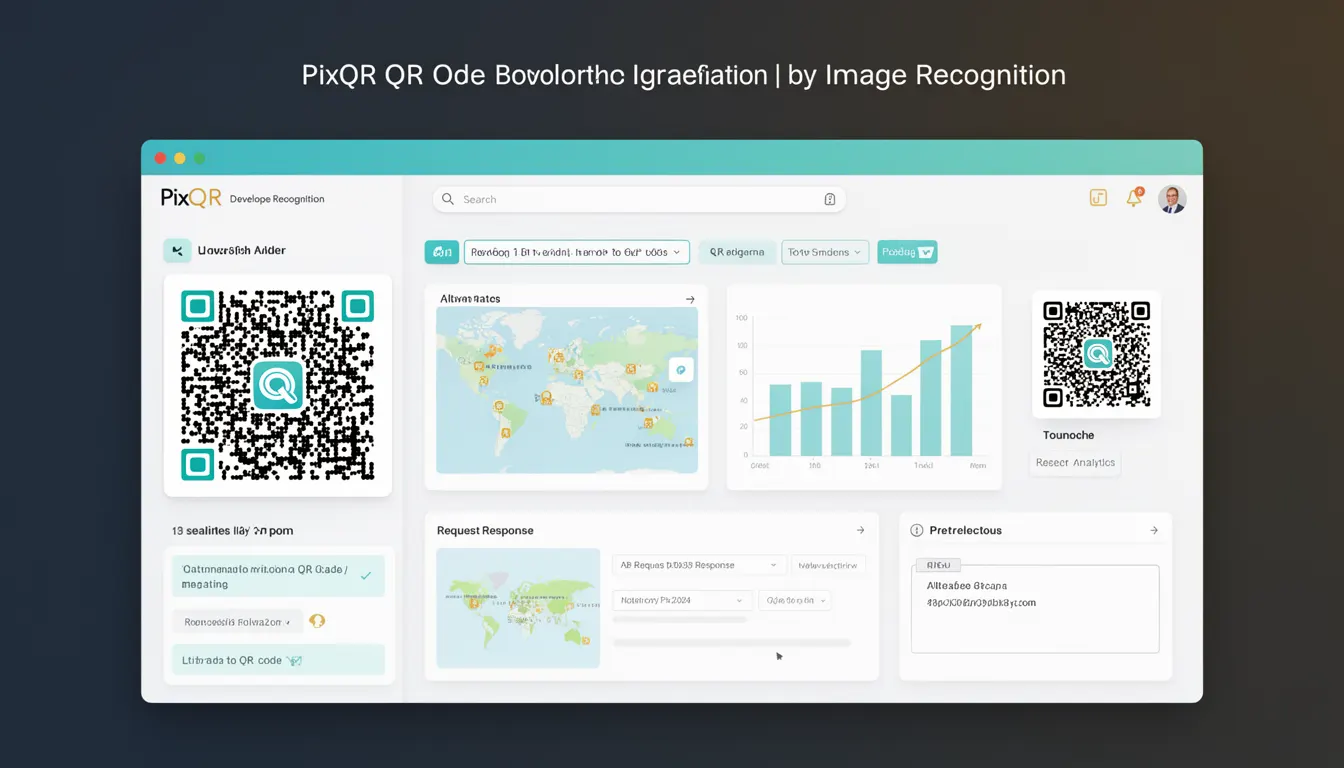Click the teal icon button left of the filter dropdown

441,252
